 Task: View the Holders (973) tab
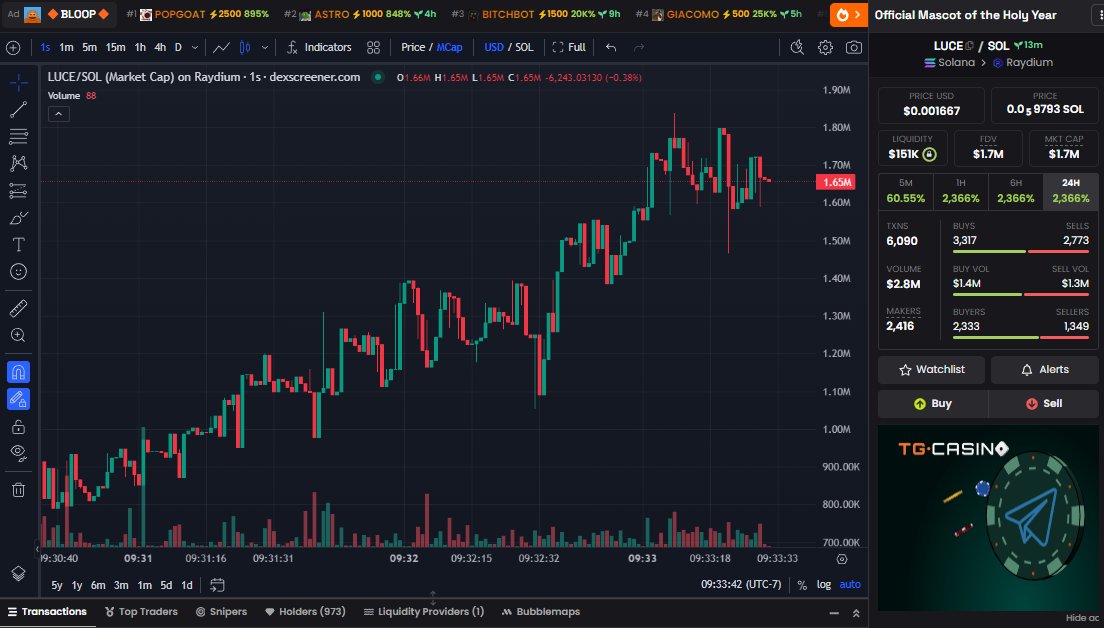(305, 612)
